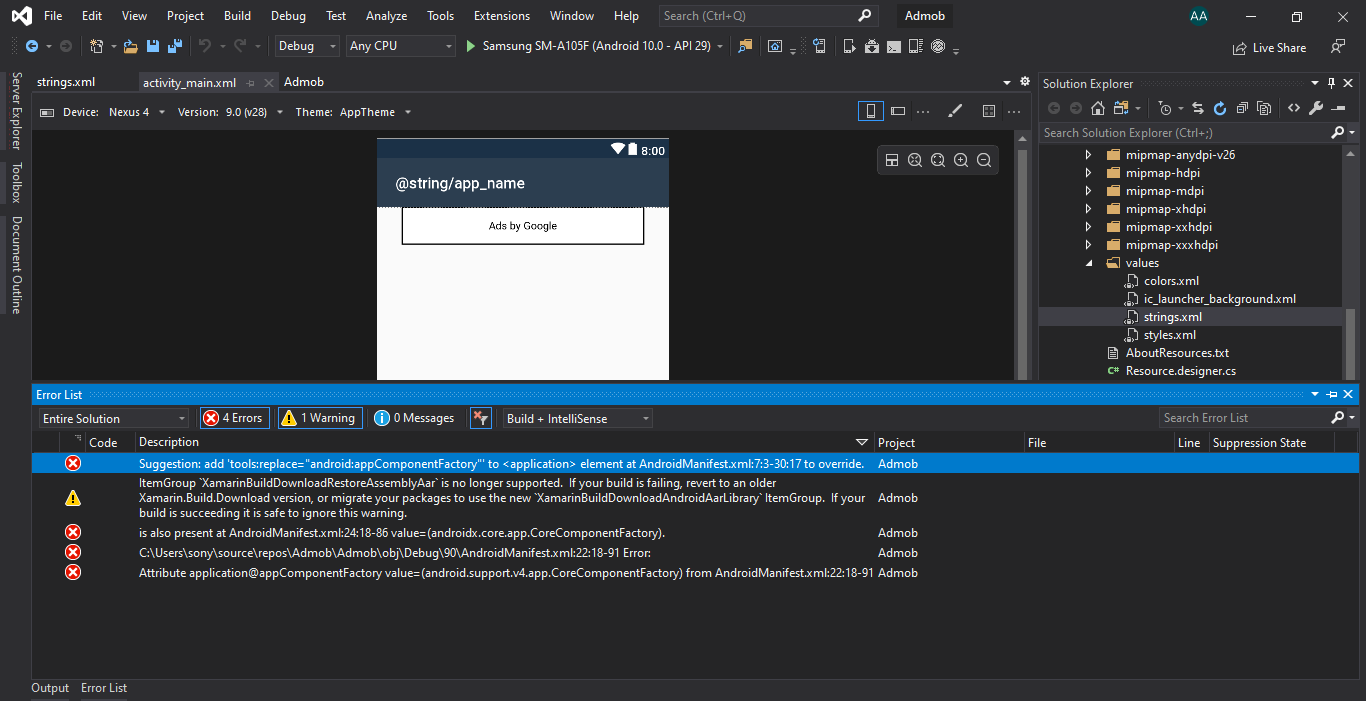Image resolution: width=1366 pixels, height=701 pixels.
Task: Toggle the Error List filter funnel icon
Action: pos(481,418)
